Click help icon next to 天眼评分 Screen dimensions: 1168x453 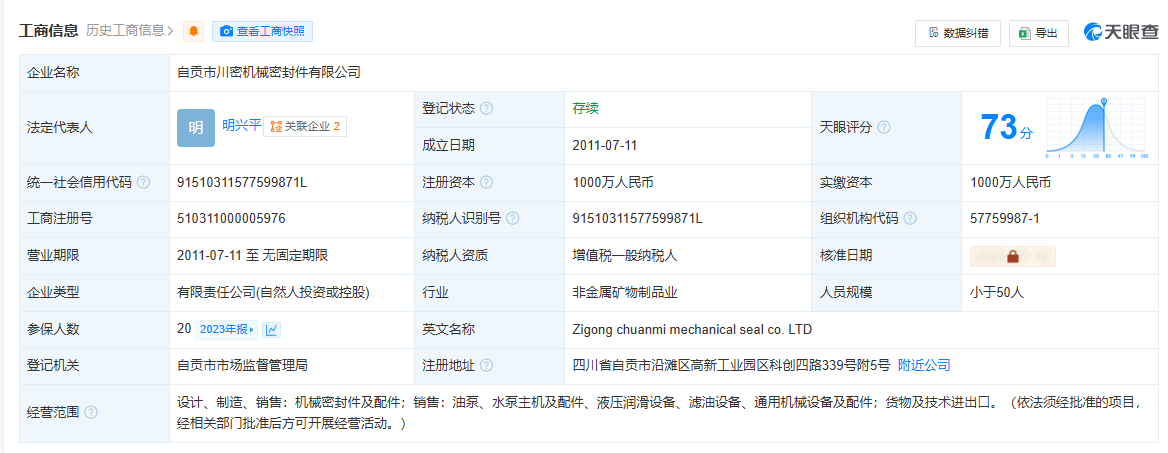point(883,127)
